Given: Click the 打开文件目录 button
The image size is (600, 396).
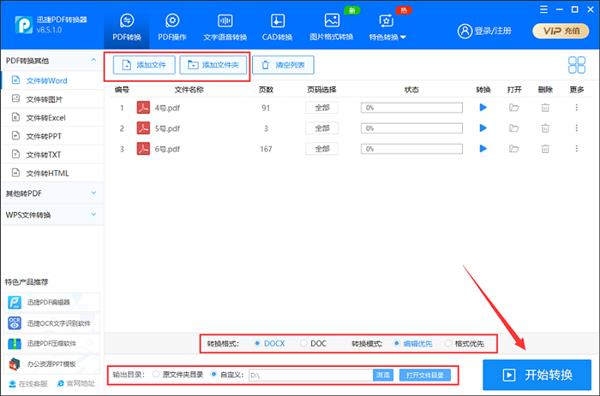Looking at the screenshot, I should 425,375.
